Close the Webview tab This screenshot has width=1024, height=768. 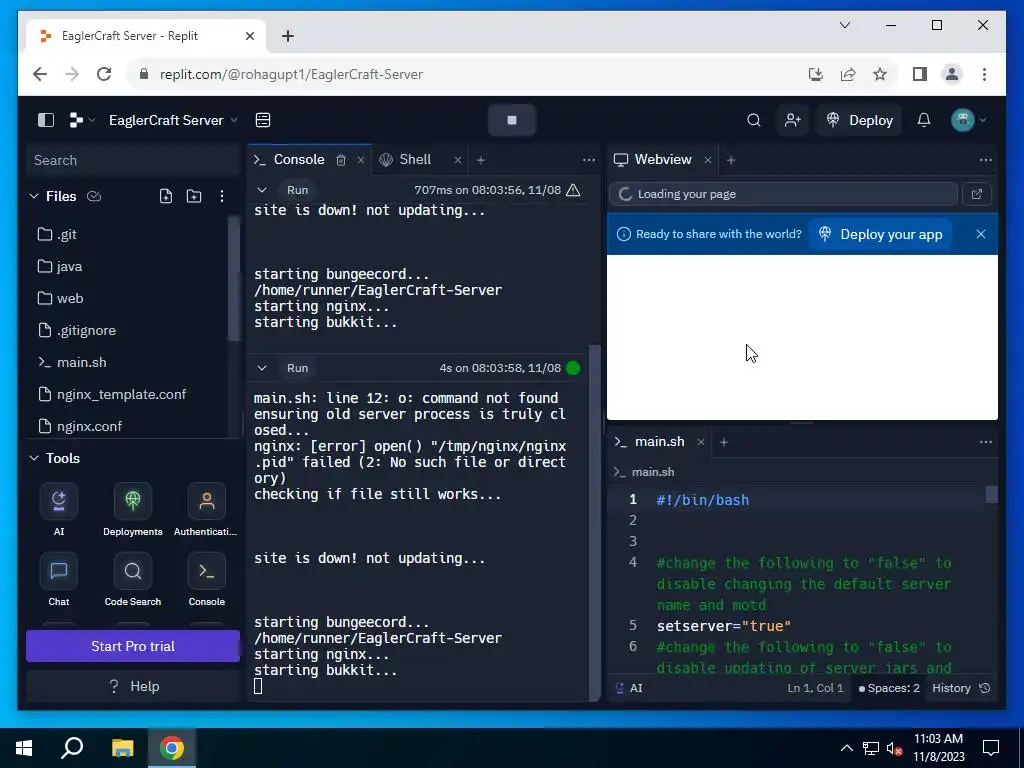pyautogui.click(x=707, y=160)
